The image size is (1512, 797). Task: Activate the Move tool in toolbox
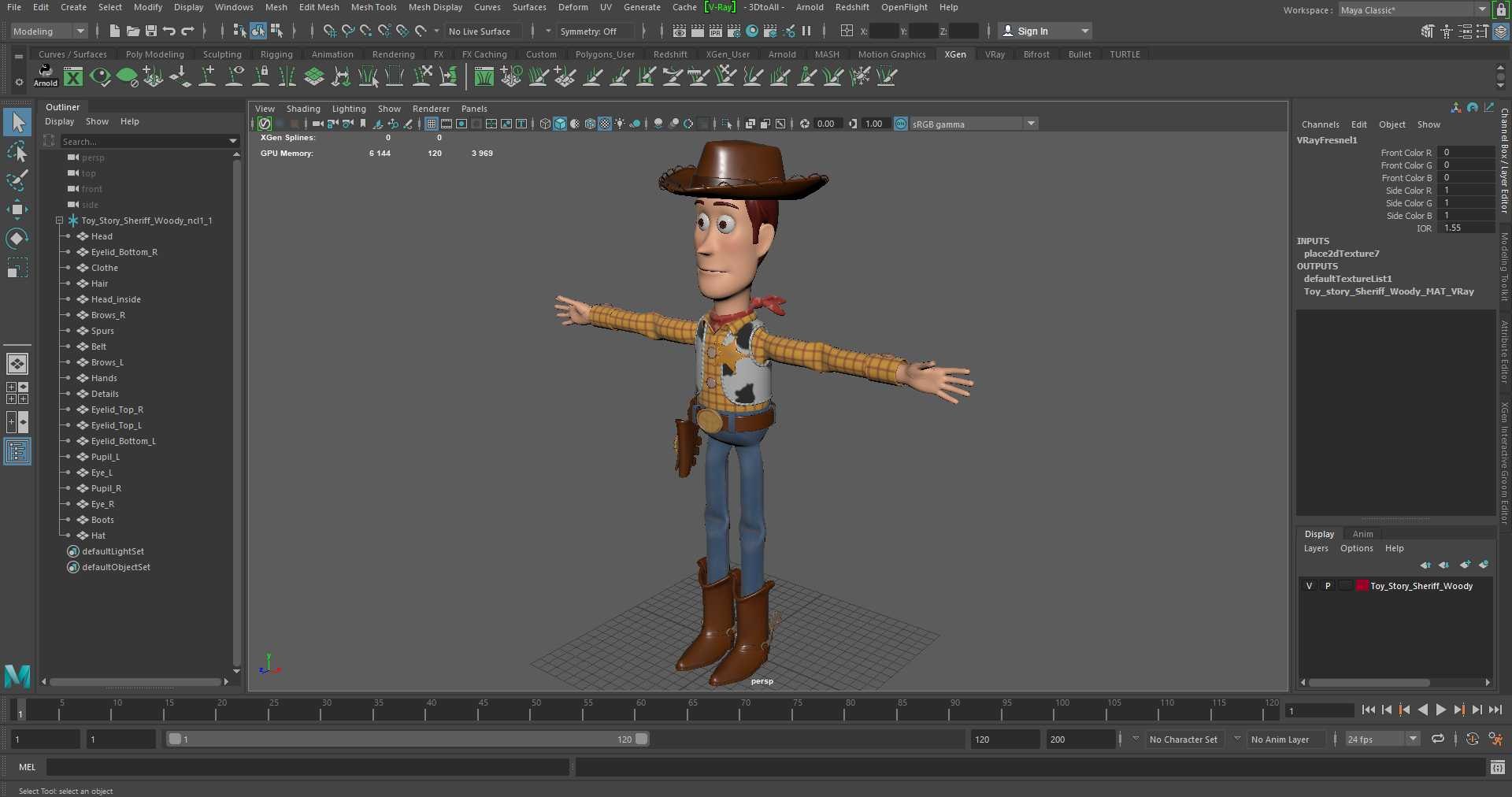(17, 209)
